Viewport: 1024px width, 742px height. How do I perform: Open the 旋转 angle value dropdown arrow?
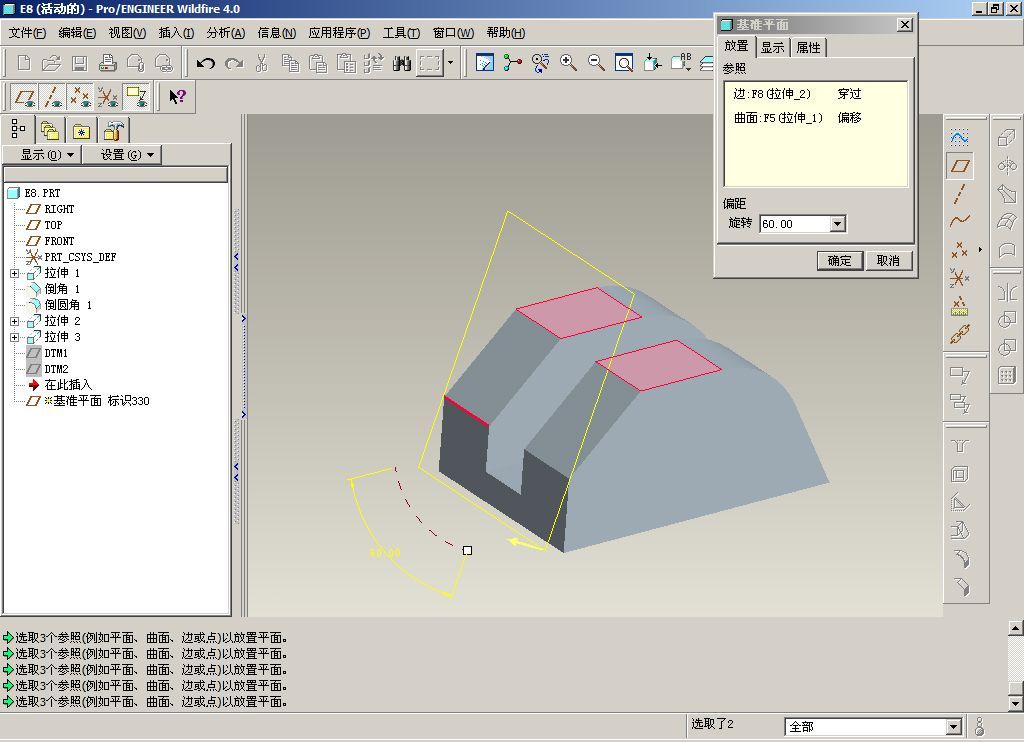[x=837, y=224]
